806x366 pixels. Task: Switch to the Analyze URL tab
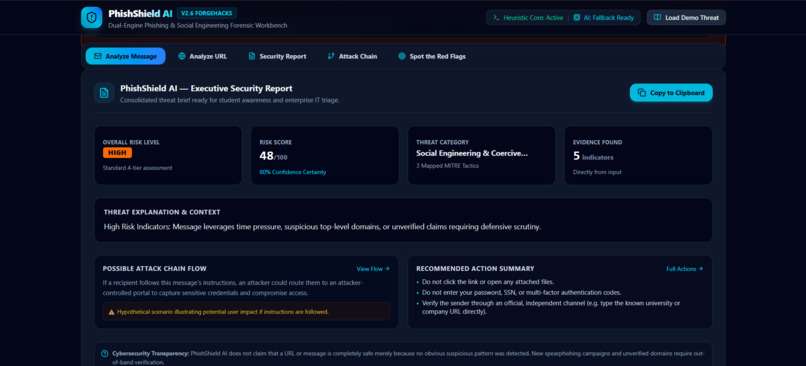click(x=203, y=57)
